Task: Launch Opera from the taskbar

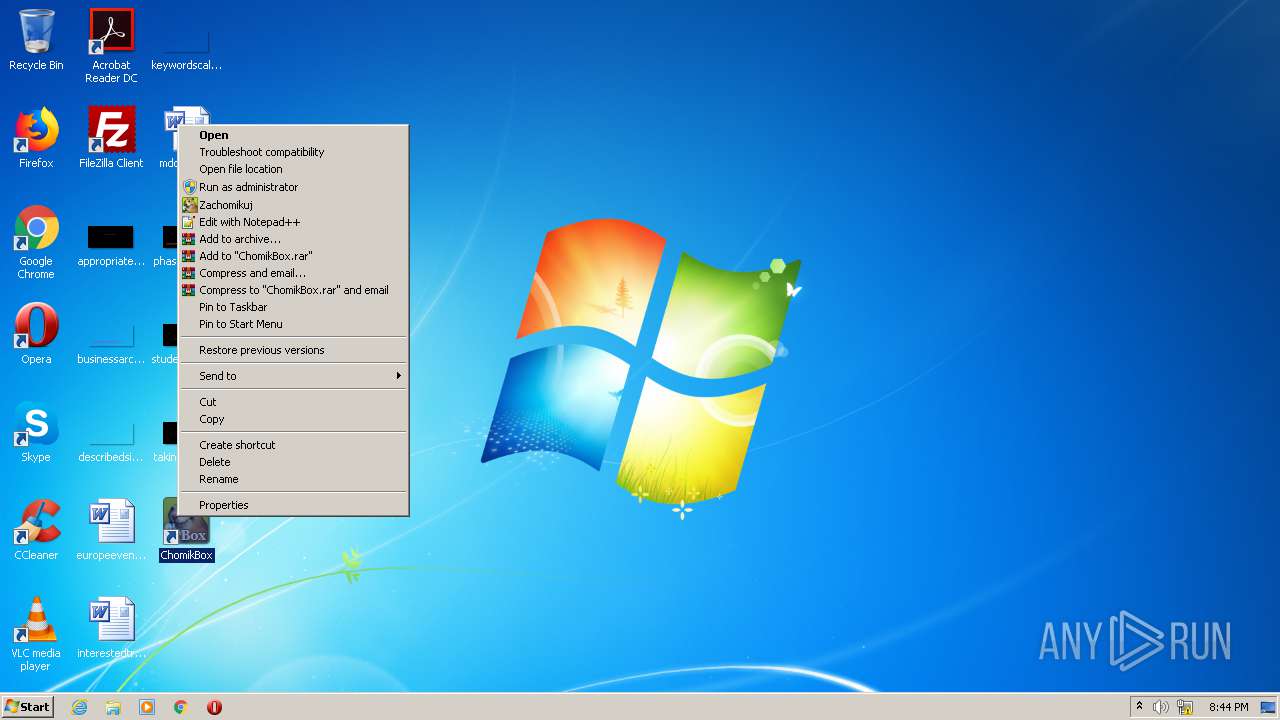Action: coord(214,707)
